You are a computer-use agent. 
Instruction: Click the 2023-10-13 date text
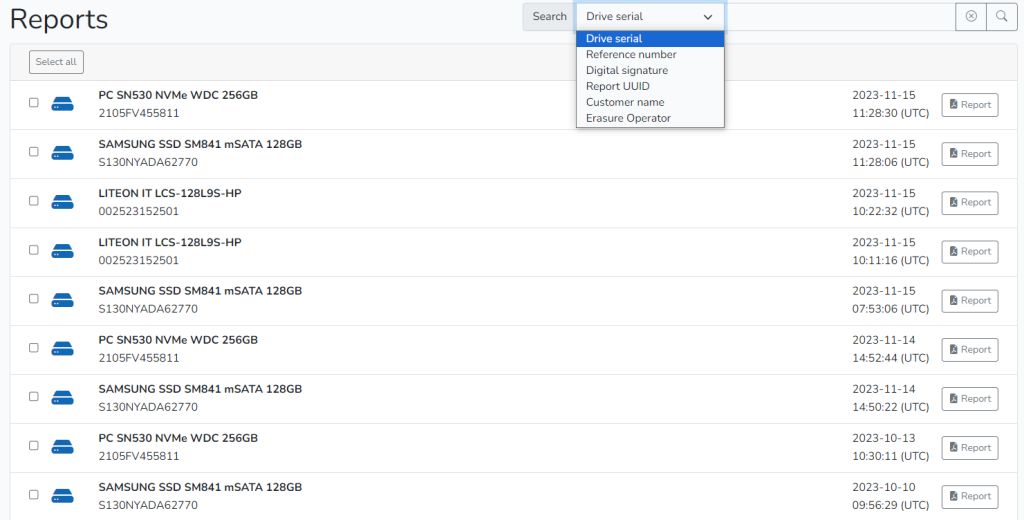click(x=884, y=438)
